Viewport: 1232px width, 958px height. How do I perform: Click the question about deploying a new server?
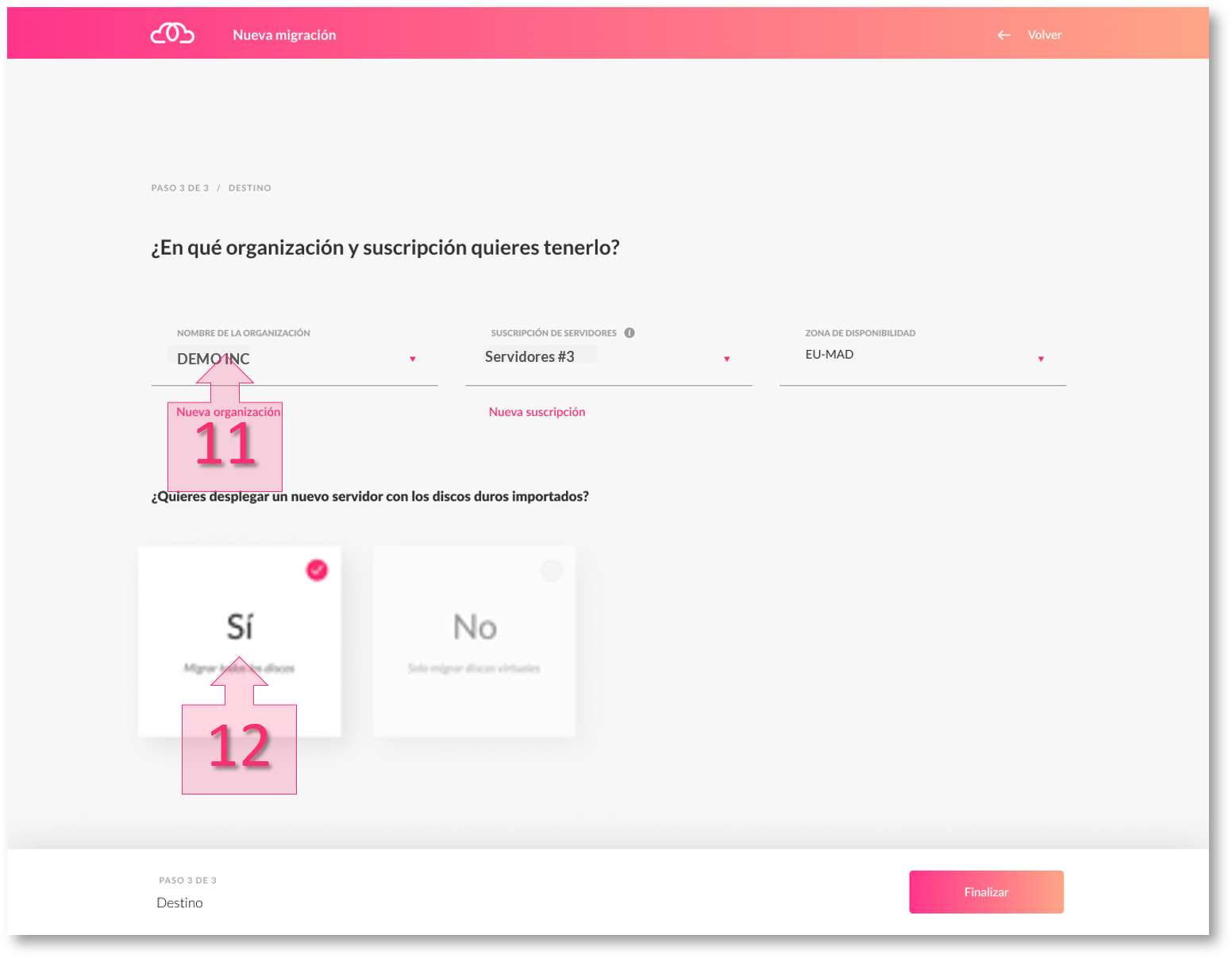point(370,496)
